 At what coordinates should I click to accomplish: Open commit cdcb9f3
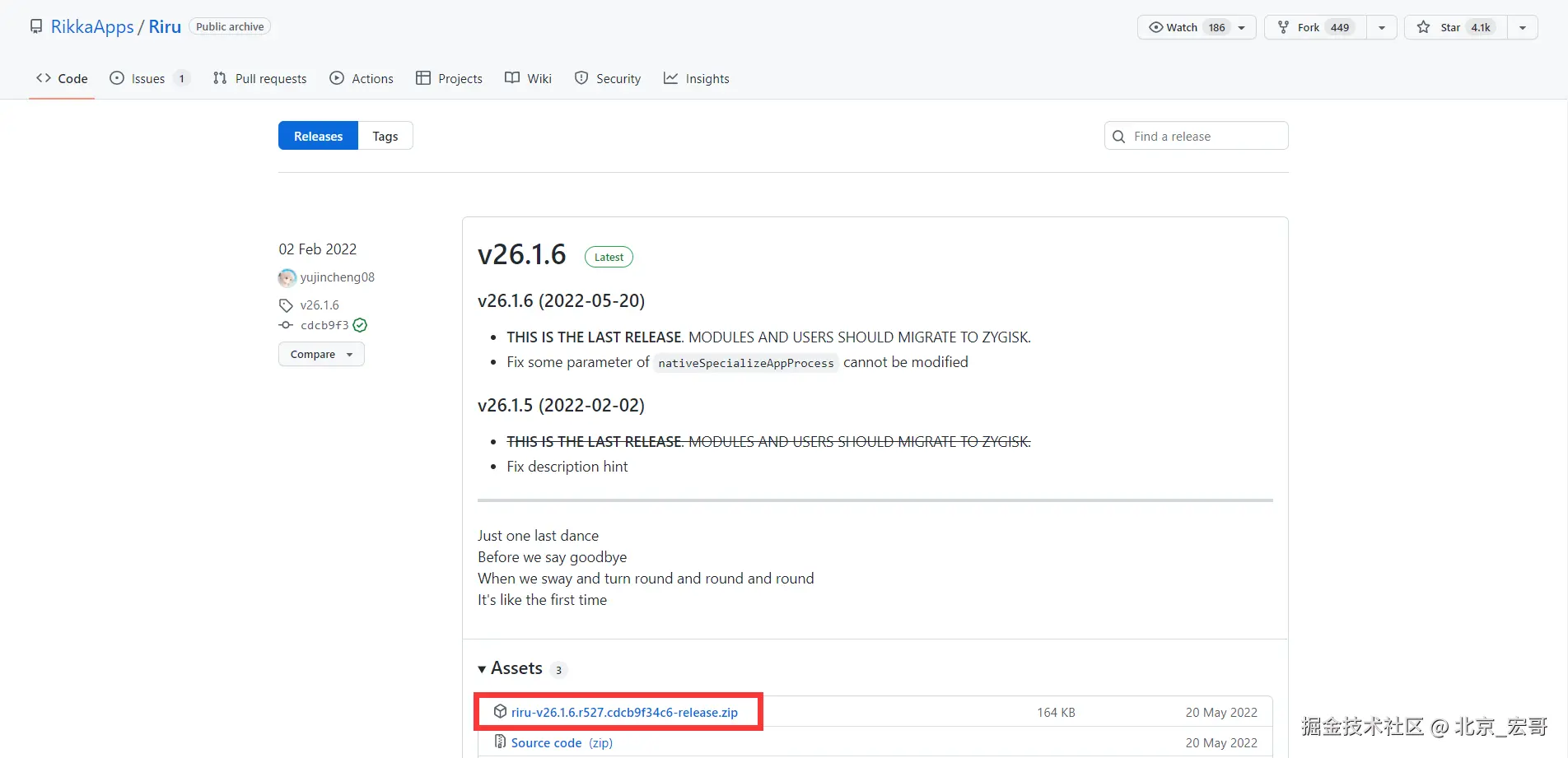[x=324, y=325]
